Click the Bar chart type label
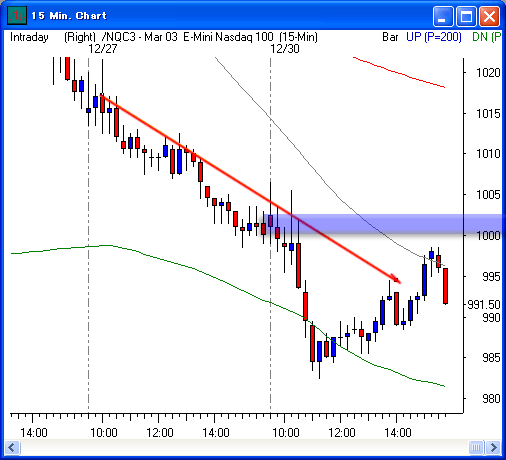This screenshot has height=460, width=506. pos(390,37)
